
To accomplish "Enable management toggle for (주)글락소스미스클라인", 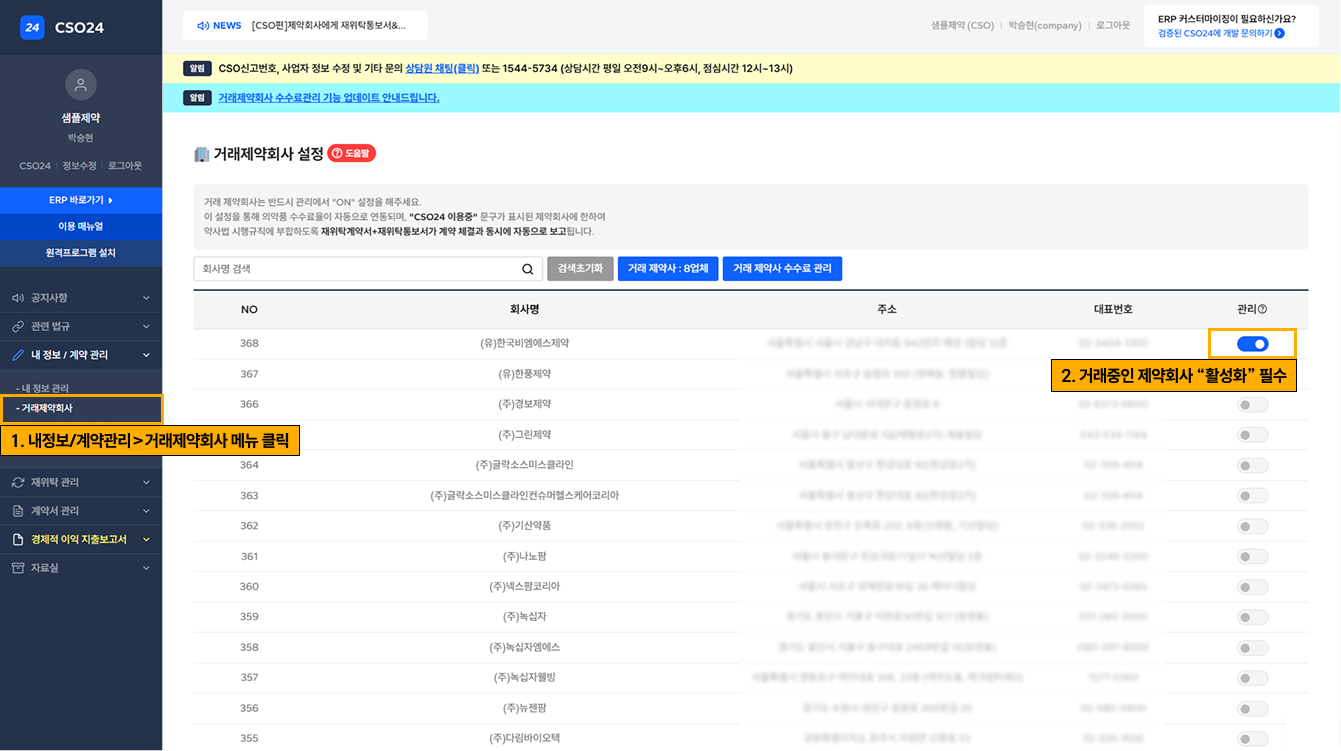I will click(1252, 466).
